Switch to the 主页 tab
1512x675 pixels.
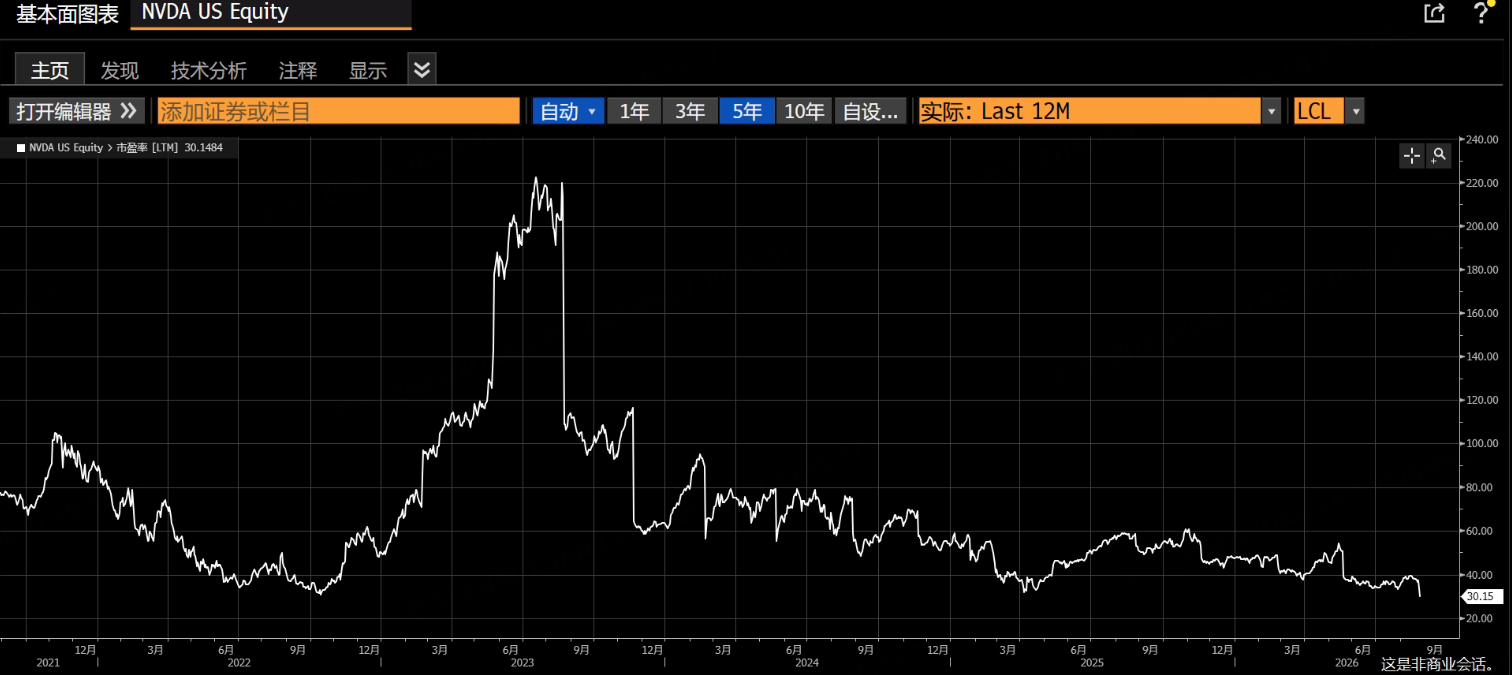50,70
